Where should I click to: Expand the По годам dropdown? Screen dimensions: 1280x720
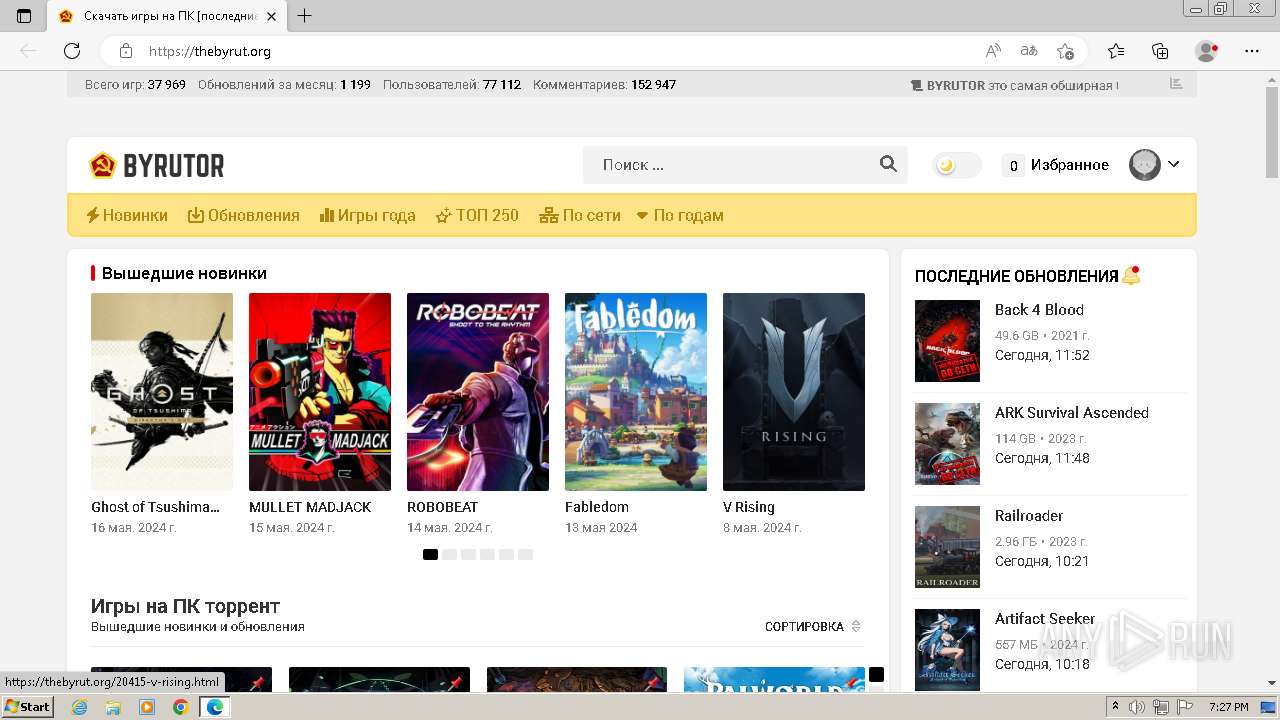680,215
